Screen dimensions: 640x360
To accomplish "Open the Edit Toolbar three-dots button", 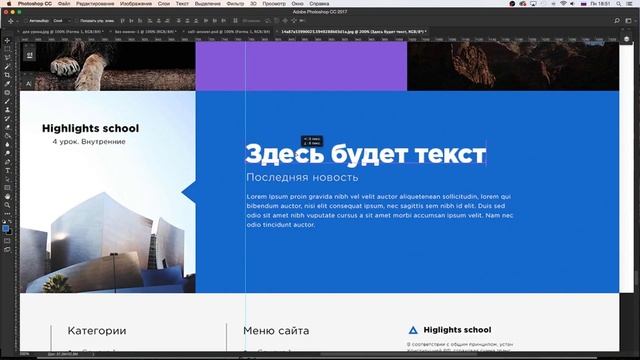I will coord(7,213).
